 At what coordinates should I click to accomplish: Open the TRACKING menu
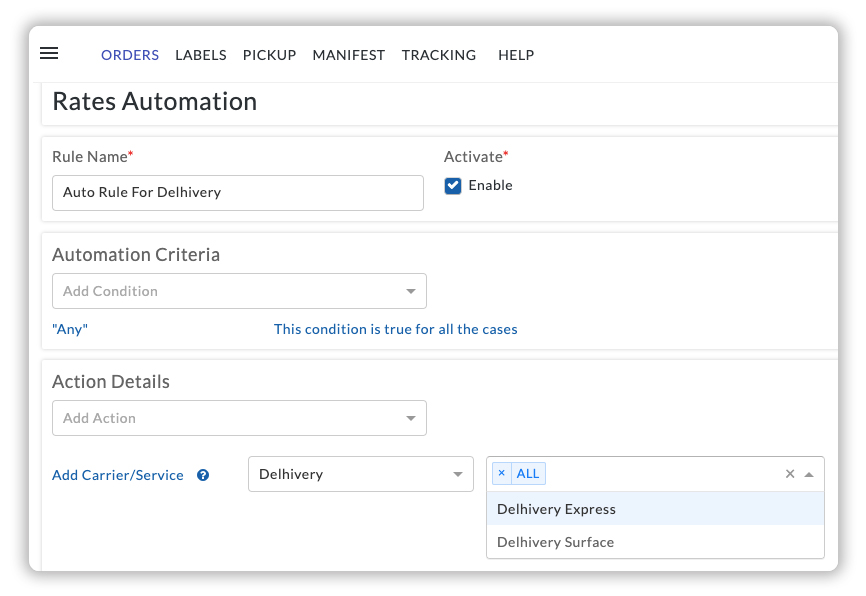pos(439,55)
